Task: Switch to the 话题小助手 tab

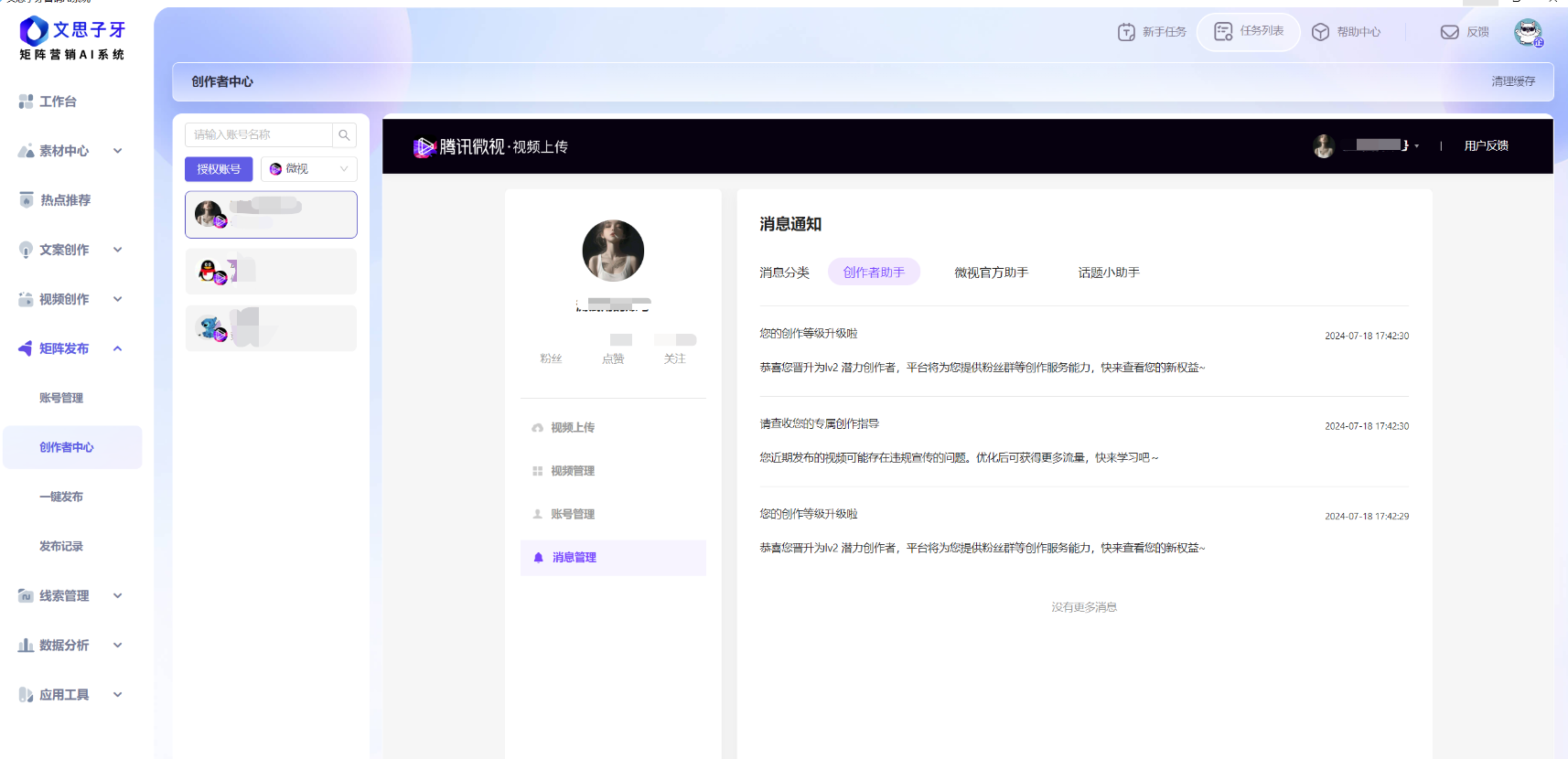Action: (1109, 273)
